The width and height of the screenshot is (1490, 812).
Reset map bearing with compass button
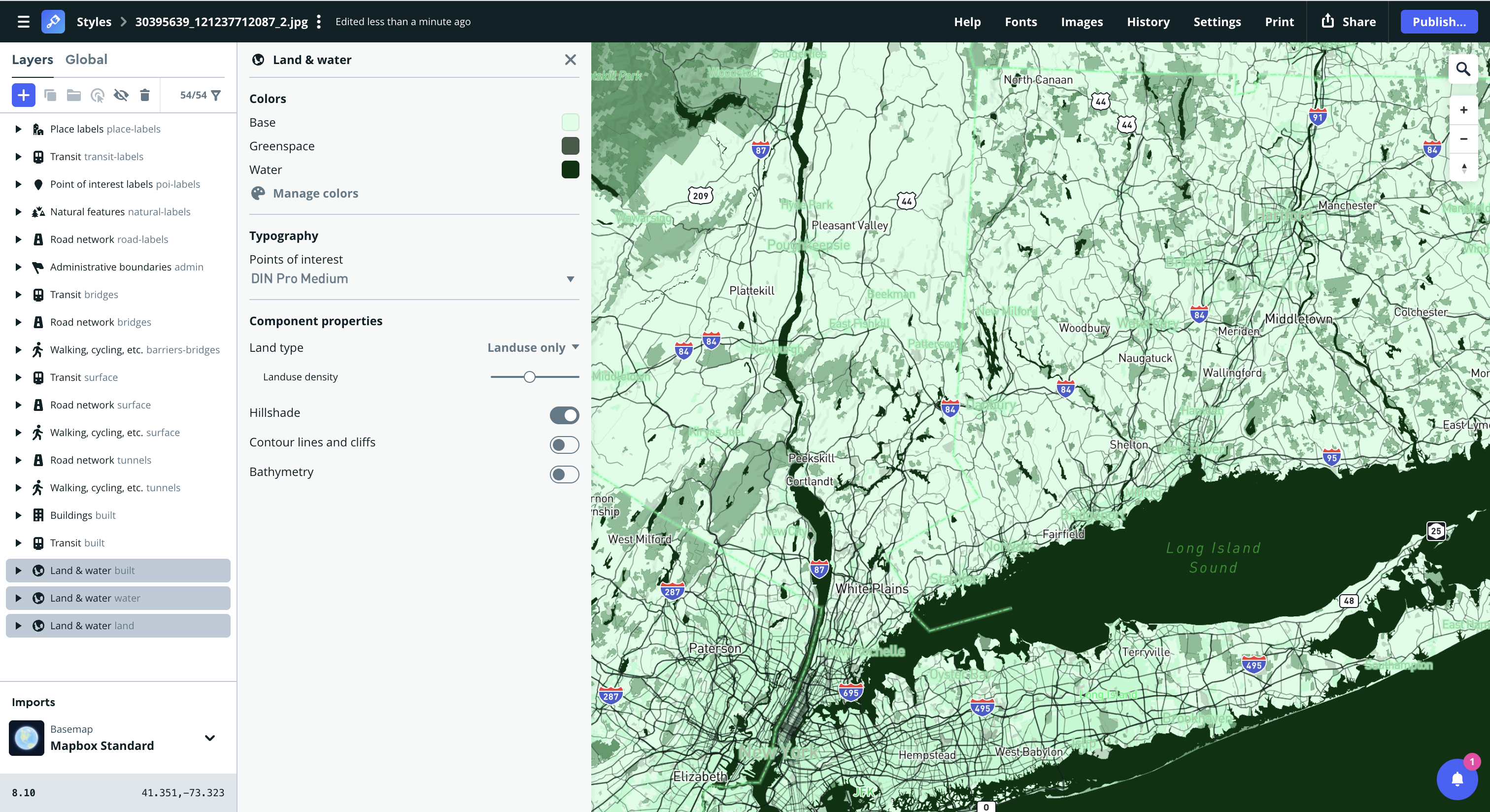[1463, 169]
